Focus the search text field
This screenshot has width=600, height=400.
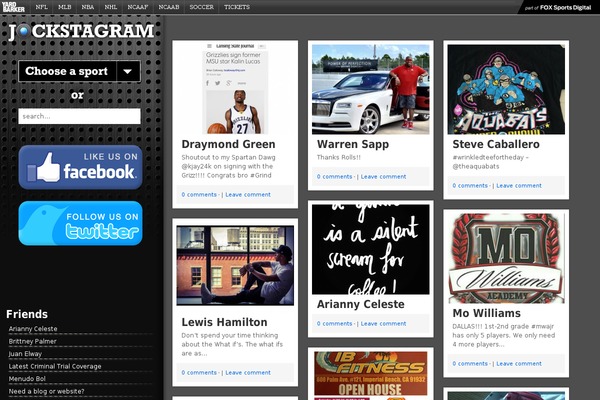click(x=80, y=116)
